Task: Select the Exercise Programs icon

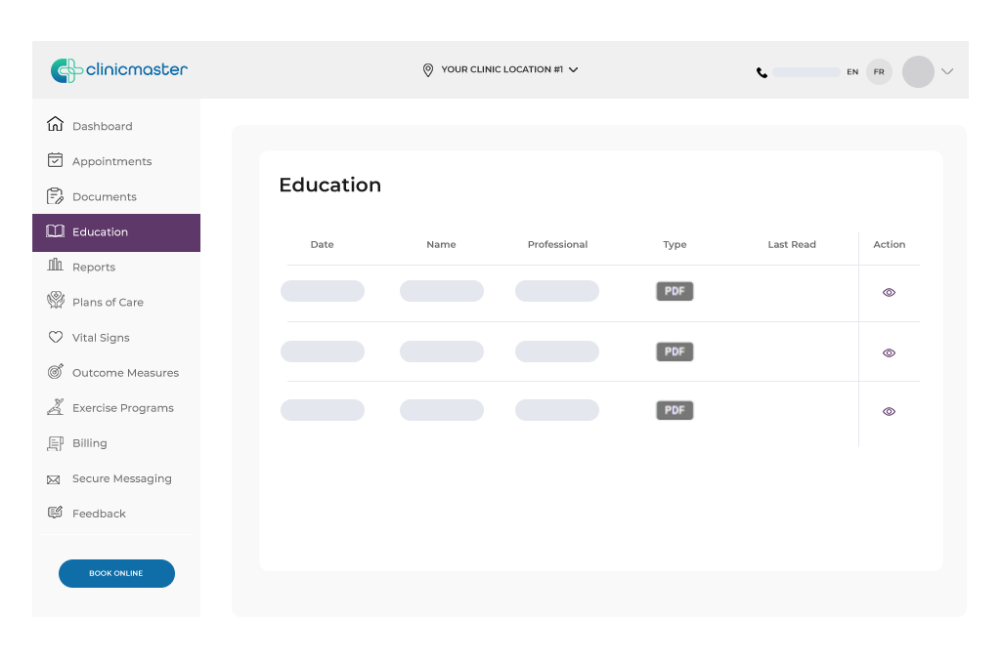Action: coord(55,407)
